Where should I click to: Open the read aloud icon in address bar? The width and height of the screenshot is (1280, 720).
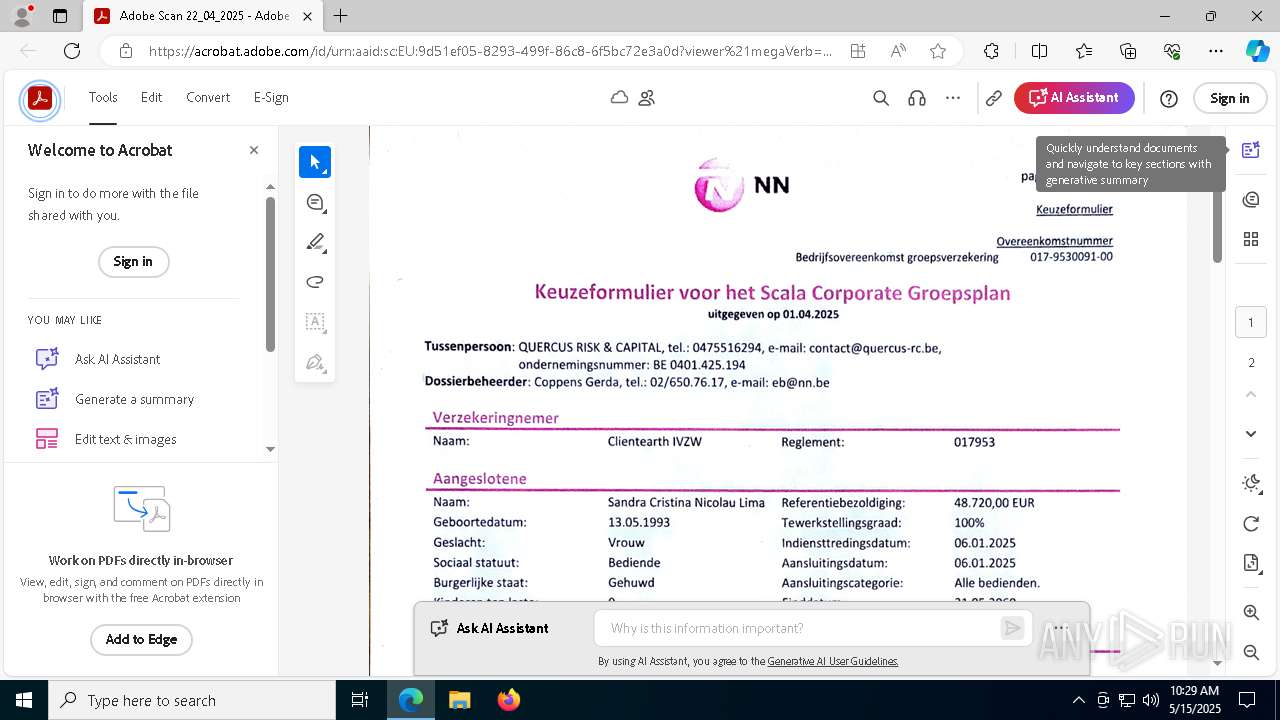click(898, 51)
